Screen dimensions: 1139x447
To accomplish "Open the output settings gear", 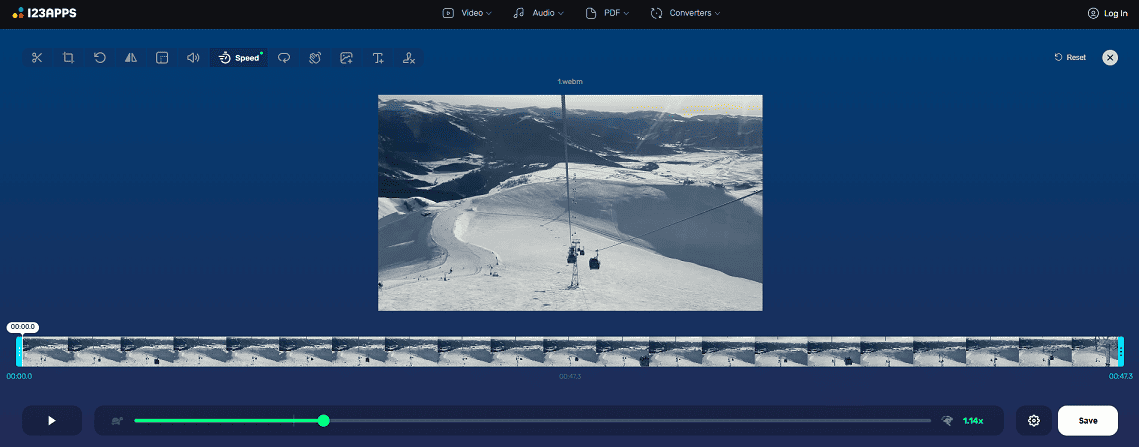I will 1034,421.
